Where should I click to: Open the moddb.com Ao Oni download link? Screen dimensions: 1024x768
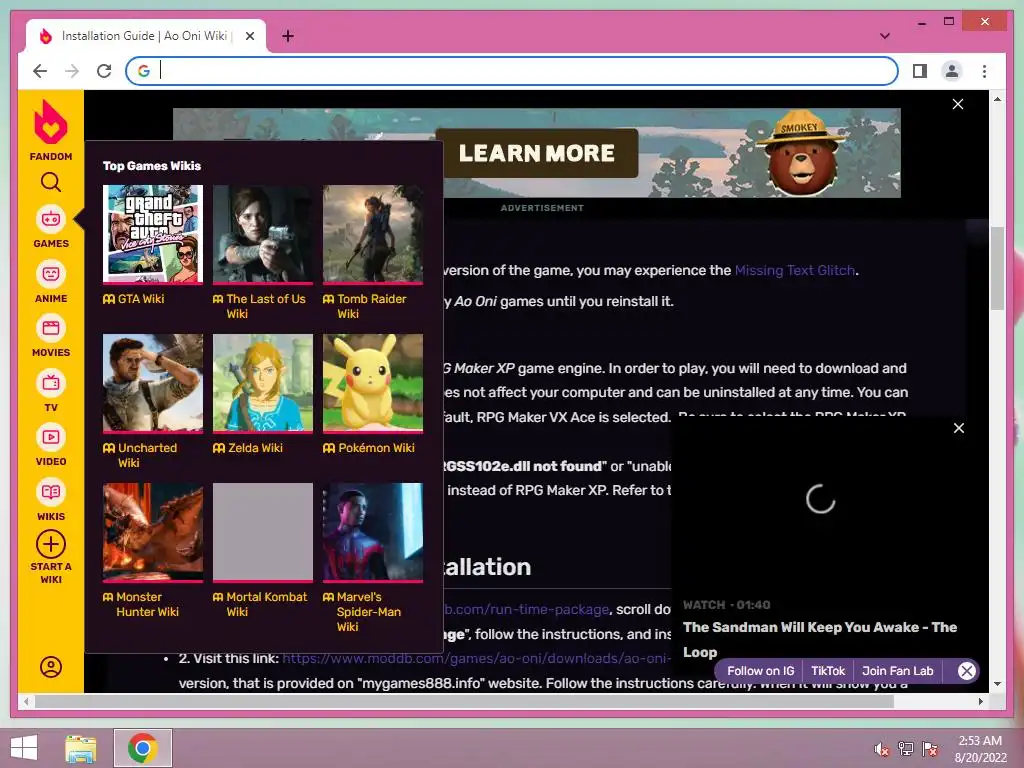coord(476,658)
